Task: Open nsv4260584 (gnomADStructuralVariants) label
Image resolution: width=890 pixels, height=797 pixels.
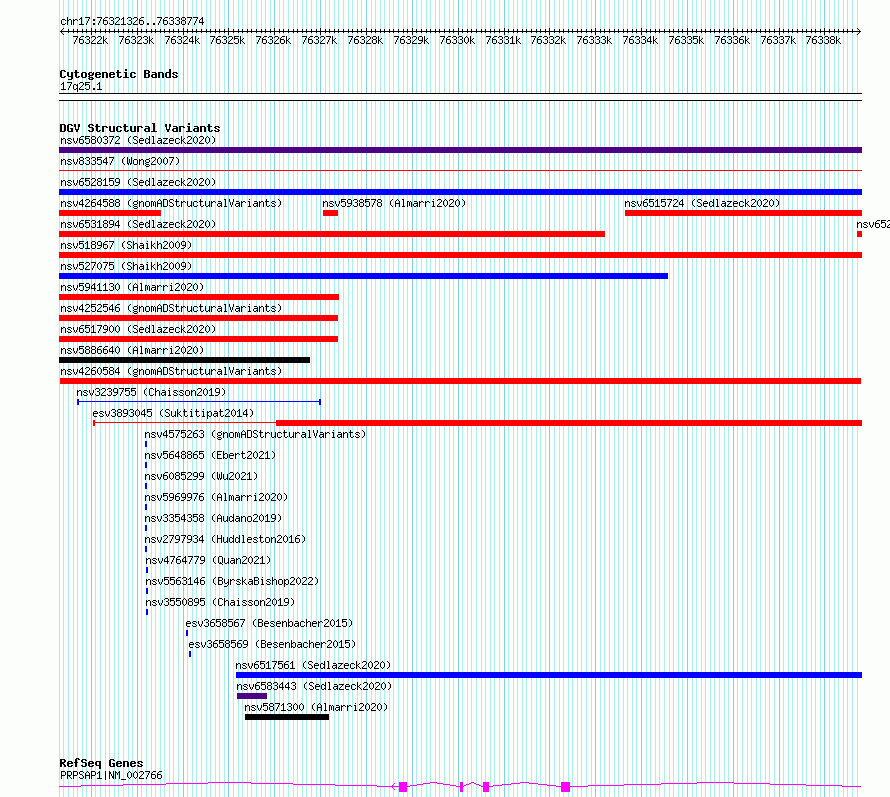Action: point(171,371)
